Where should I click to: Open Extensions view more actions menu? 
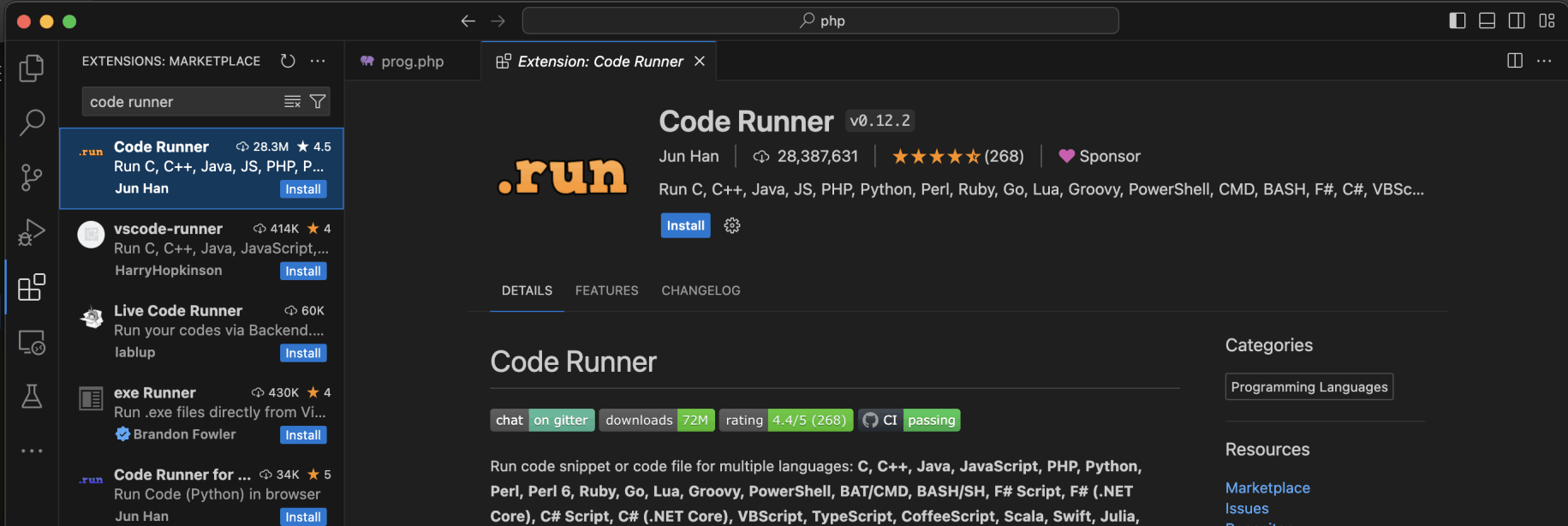[318, 61]
